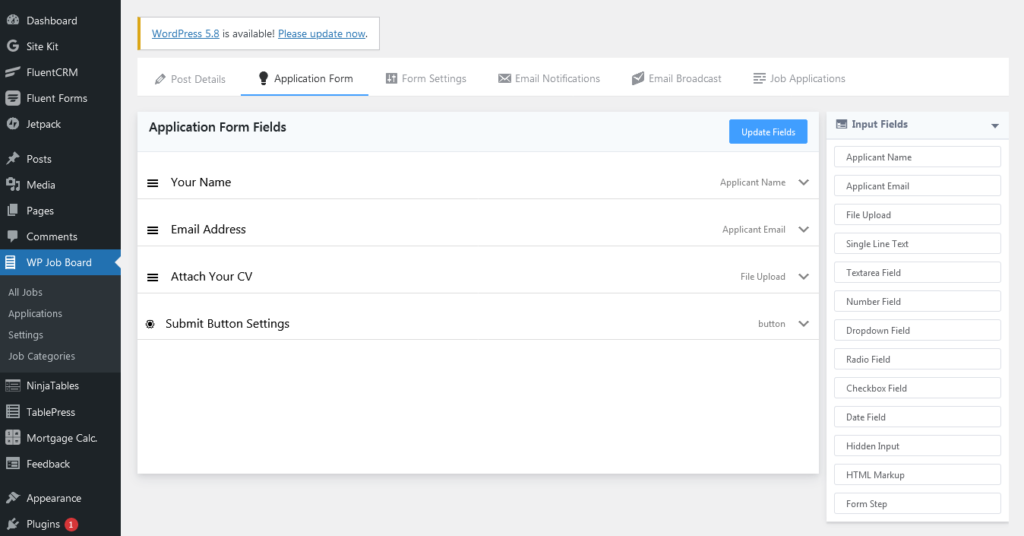Switch to the Form Settings tab

click(x=426, y=78)
